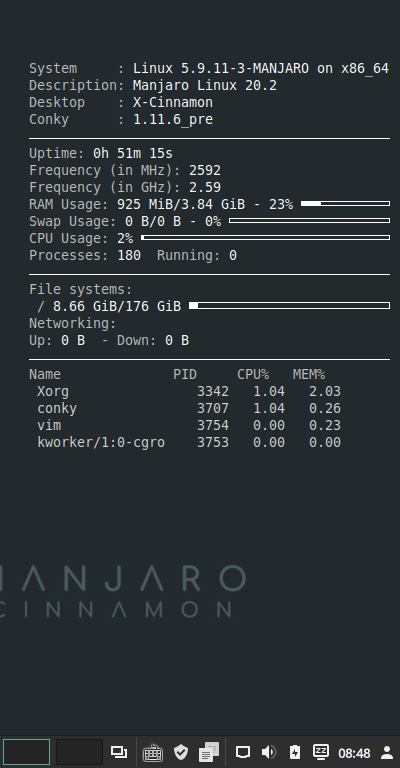The image size is (400, 768).
Task: Click the Xorg PID 3342 value
Action: point(212,391)
